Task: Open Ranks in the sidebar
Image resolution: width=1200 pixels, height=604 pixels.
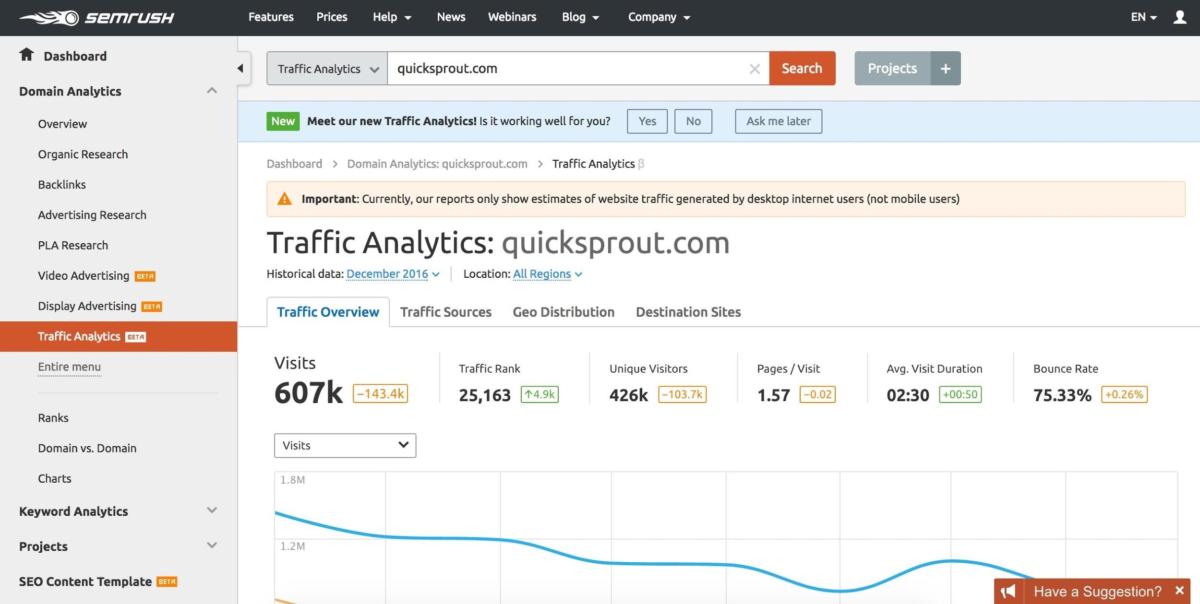Action: 53,418
